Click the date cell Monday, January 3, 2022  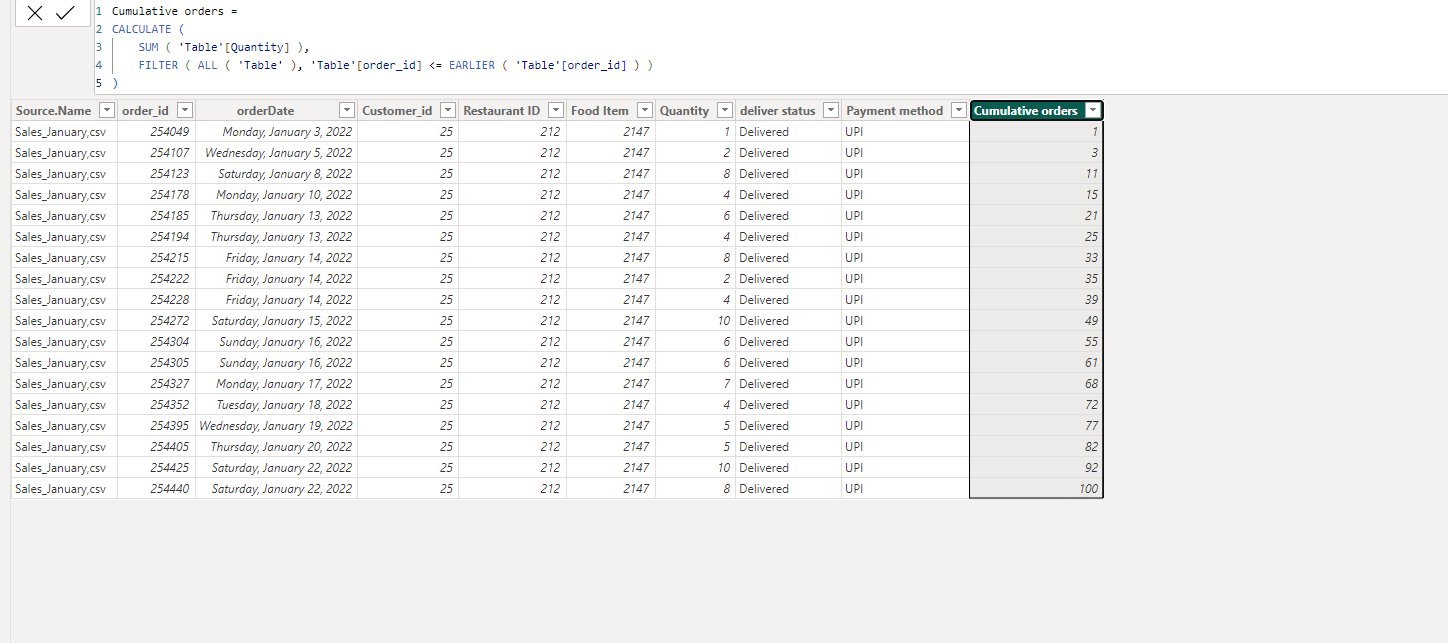pyautogui.click(x=276, y=132)
